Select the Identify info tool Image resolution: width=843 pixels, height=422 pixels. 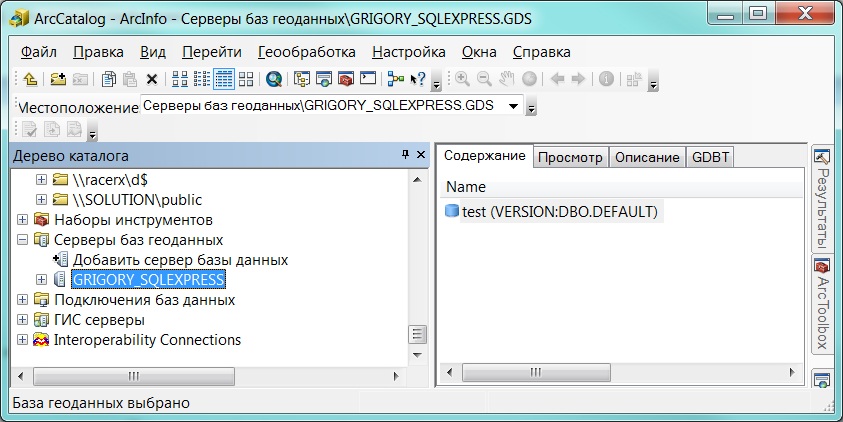(606, 80)
